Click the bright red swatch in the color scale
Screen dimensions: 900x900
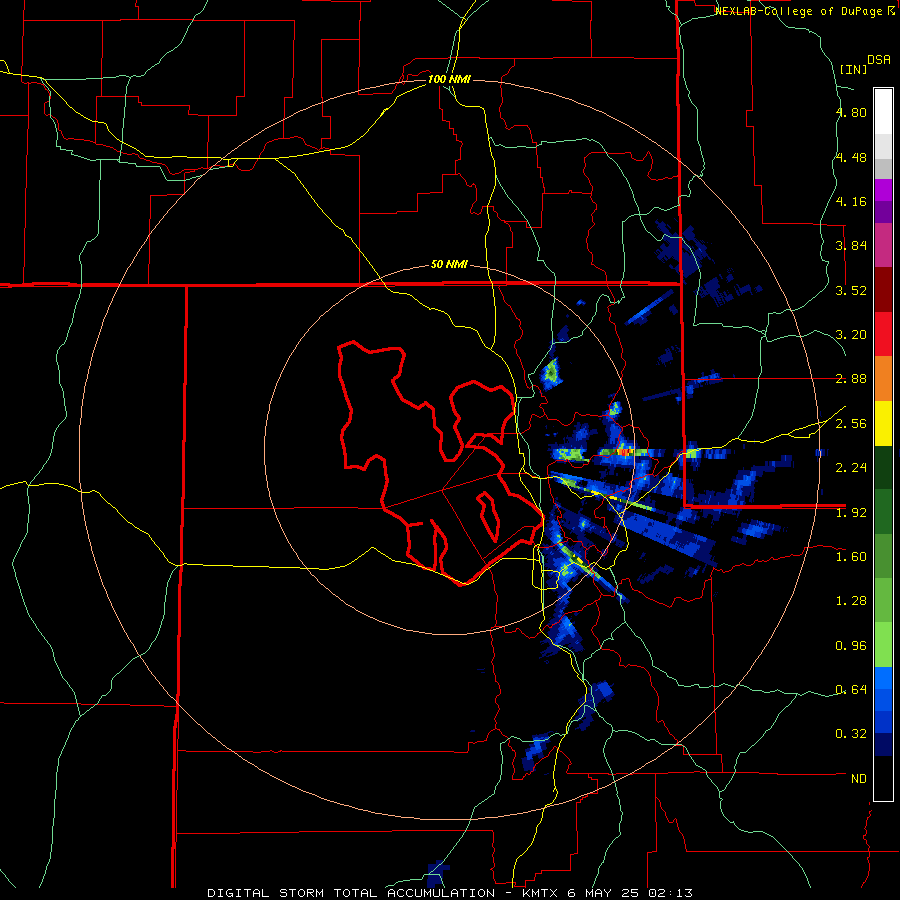click(883, 335)
